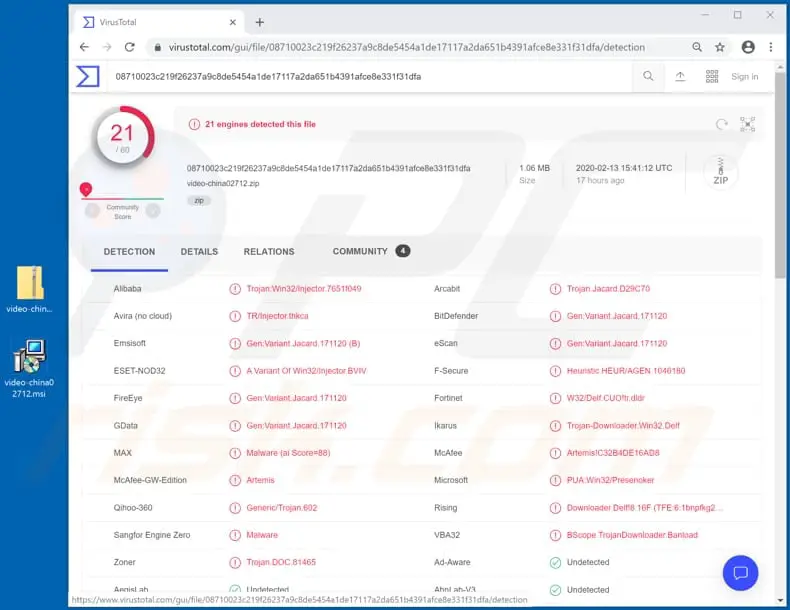This screenshot has height=610, width=790.
Task: Close the VirusTotal tab
Action: (x=233, y=22)
